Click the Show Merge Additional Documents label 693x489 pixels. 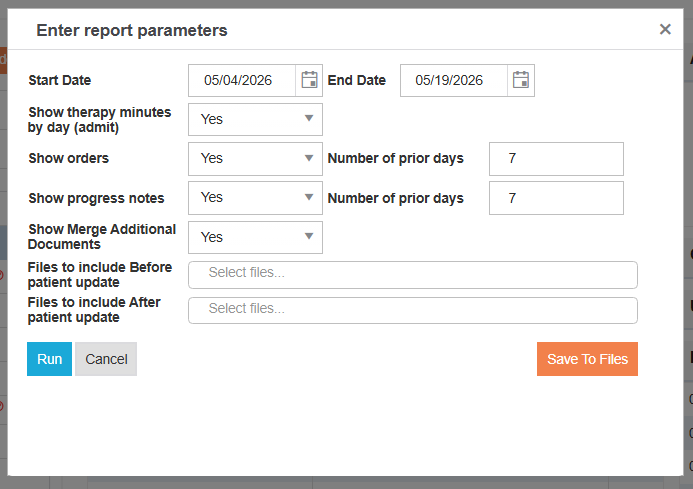(102, 237)
